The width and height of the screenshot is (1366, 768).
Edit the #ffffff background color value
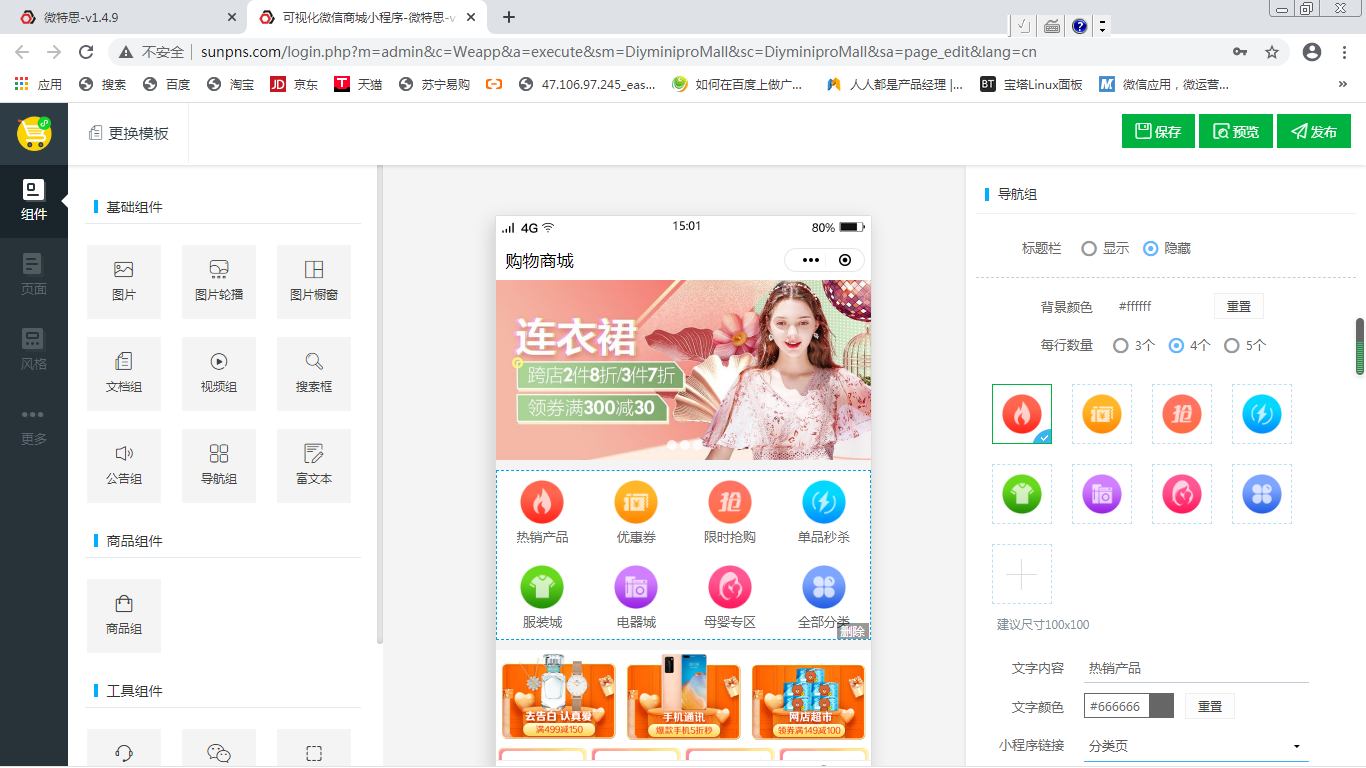[x=1135, y=307]
